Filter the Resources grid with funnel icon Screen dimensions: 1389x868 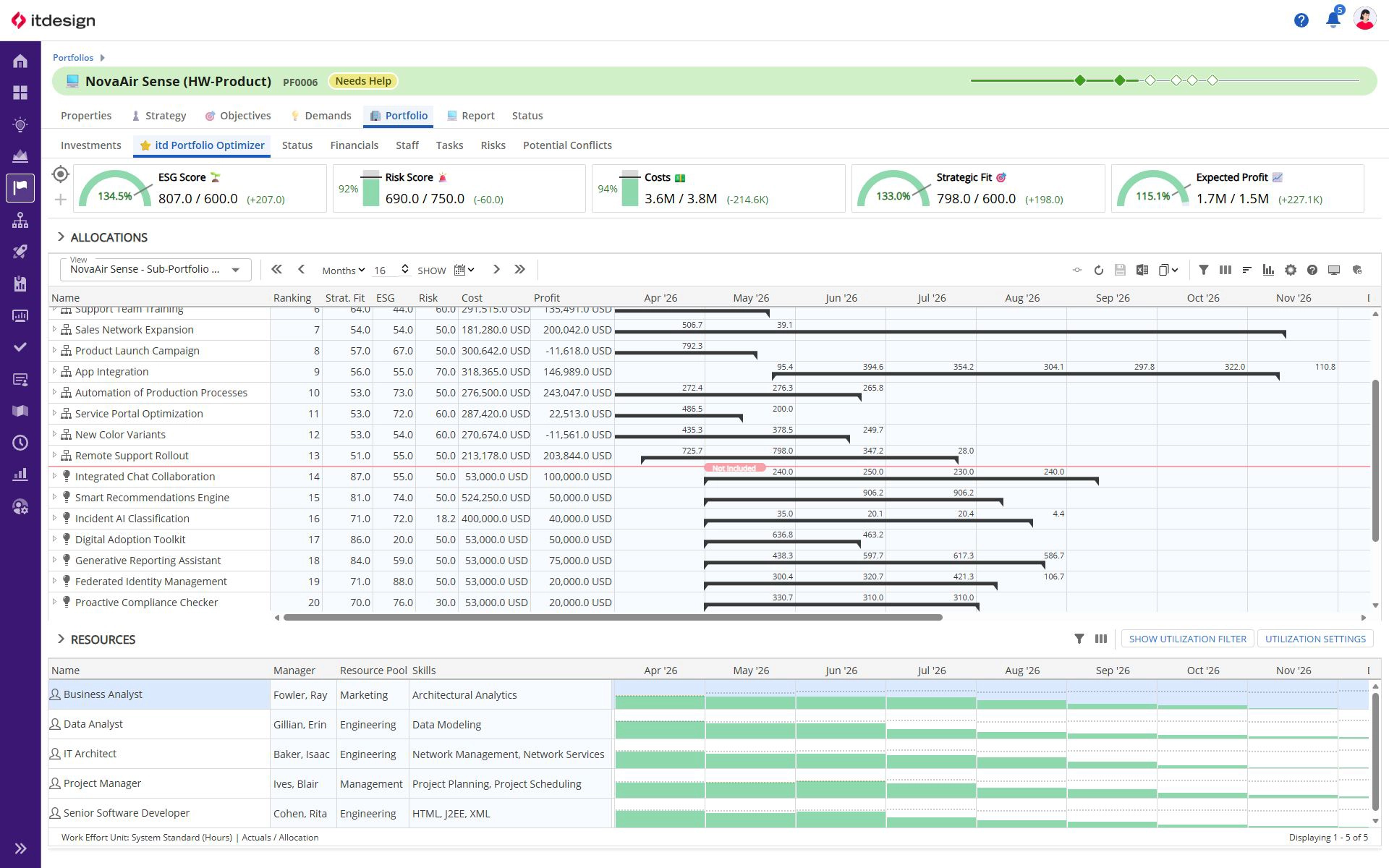coord(1079,639)
